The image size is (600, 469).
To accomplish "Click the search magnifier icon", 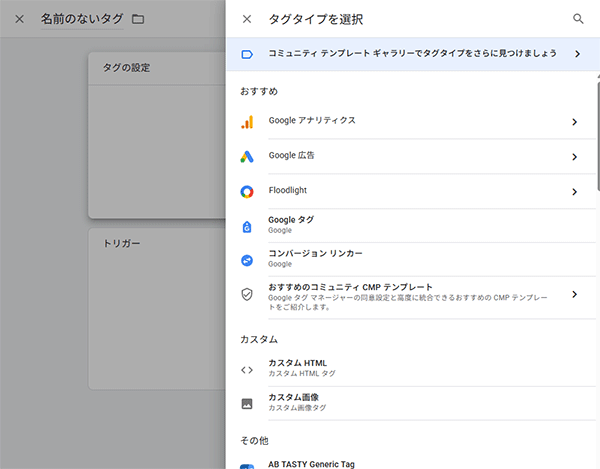I will point(578,19).
